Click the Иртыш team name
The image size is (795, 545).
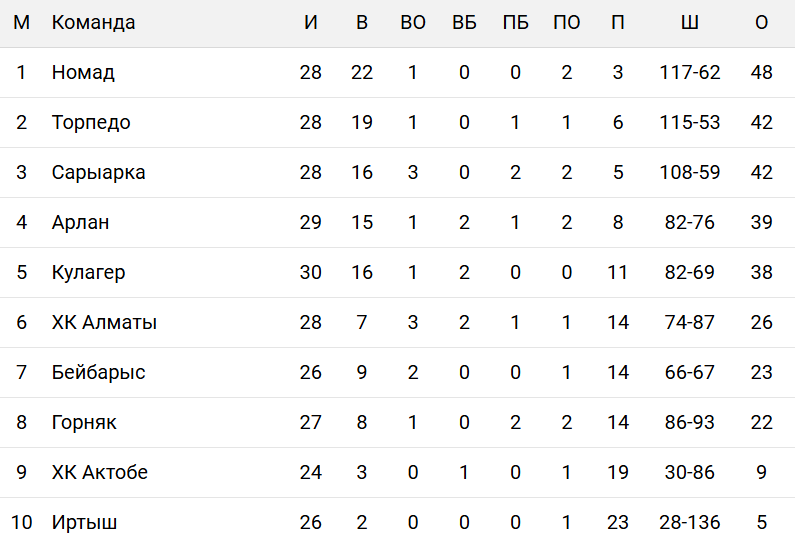pyautogui.click(x=85, y=523)
